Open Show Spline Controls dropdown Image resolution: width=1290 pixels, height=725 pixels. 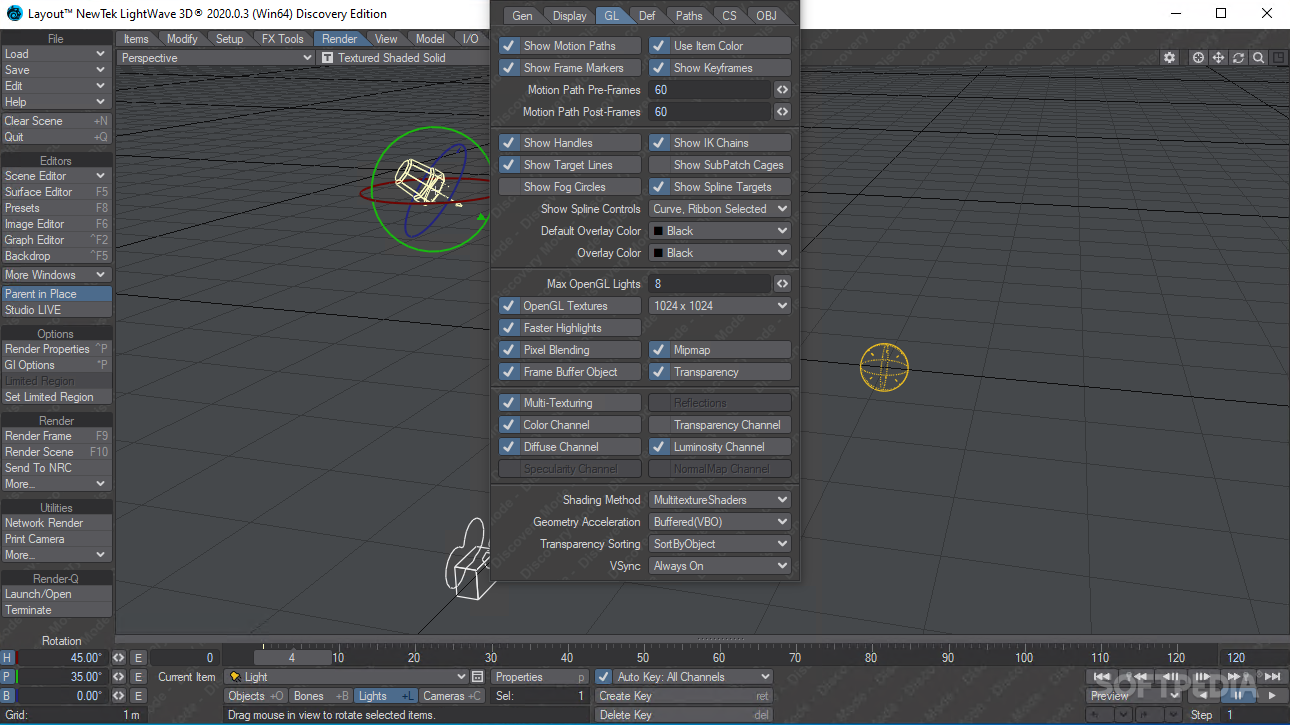[x=720, y=209]
